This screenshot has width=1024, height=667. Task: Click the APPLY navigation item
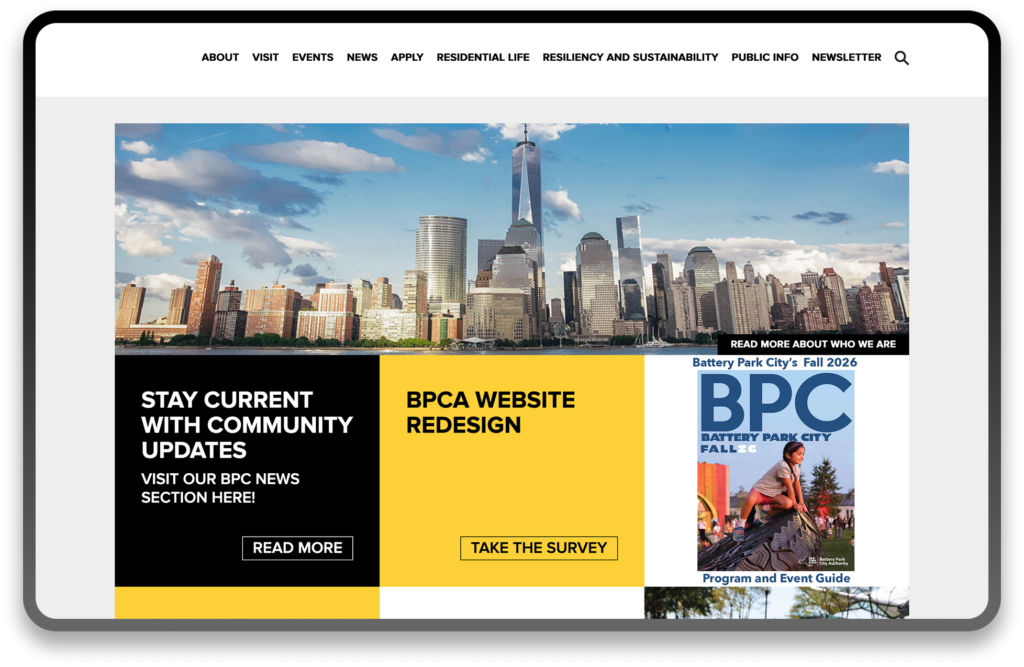click(407, 57)
